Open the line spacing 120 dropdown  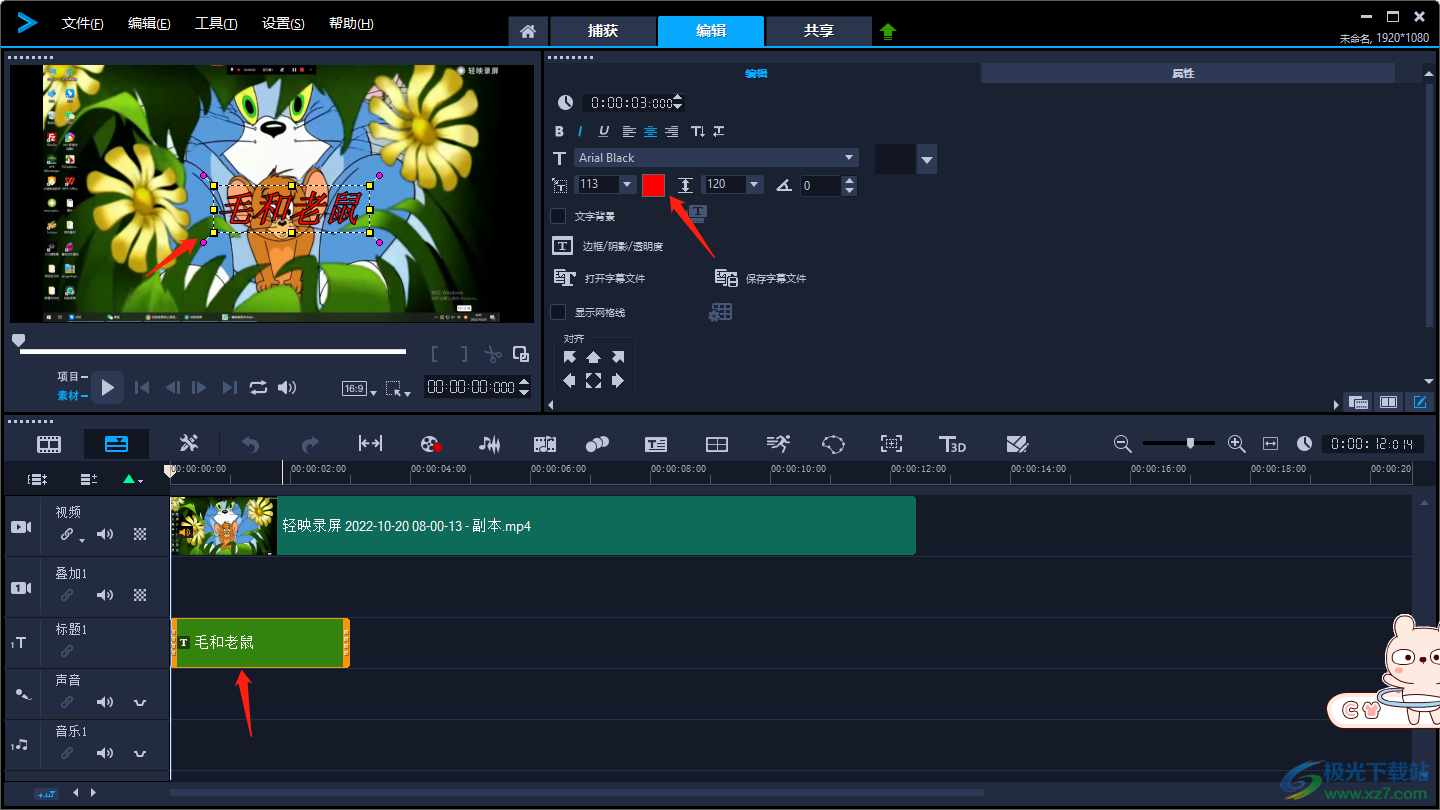point(755,184)
